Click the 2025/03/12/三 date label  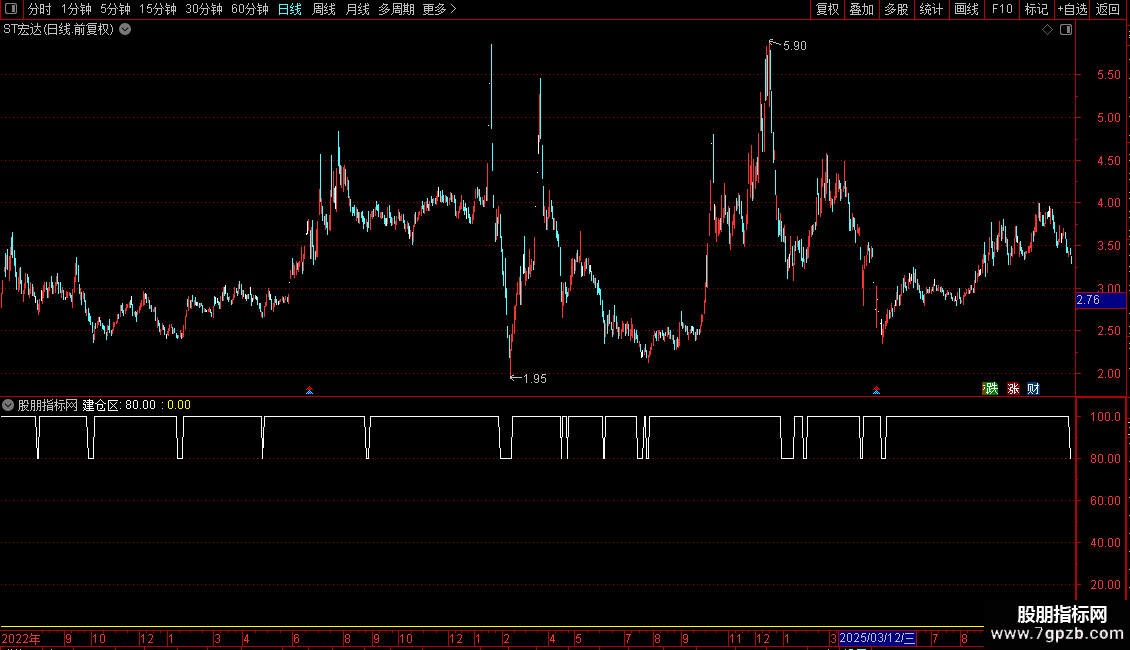877,638
